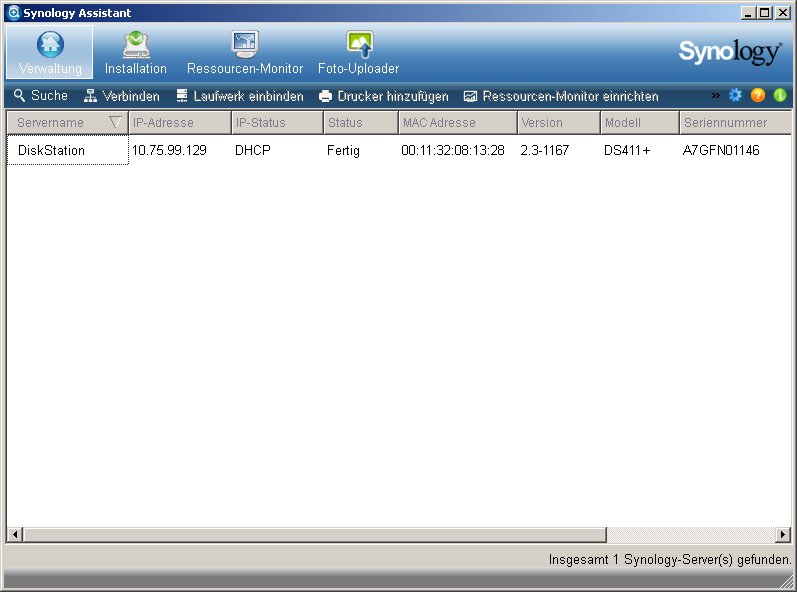Open the Ressourcen-Monitor tab
Image resolution: width=797 pixels, height=592 pixels.
(245, 52)
